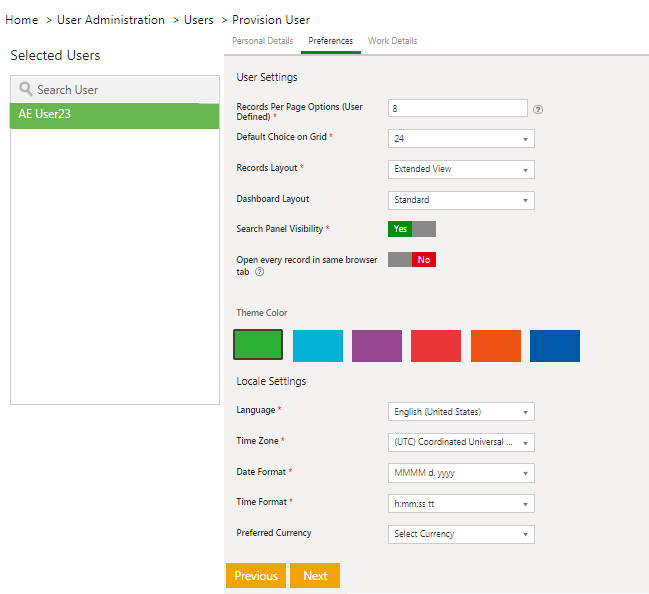Screen dimensions: 649x594
Task: Click the Records Per Page Options input field
Action: tap(457, 108)
